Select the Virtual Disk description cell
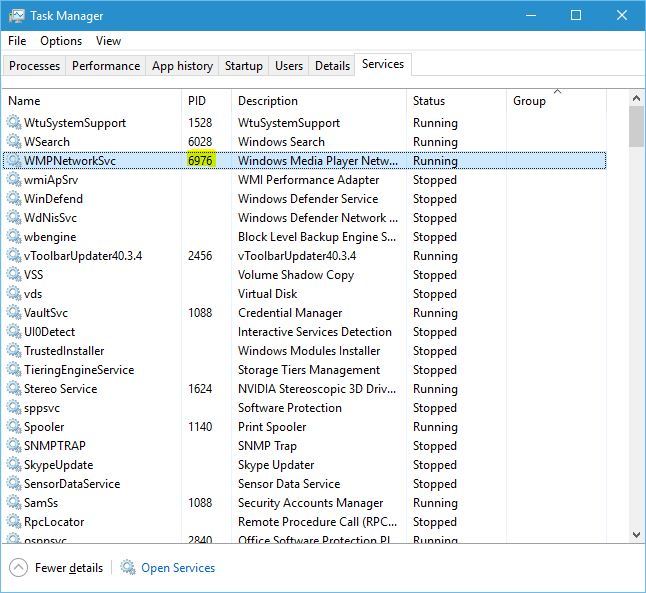This screenshot has height=593, width=646. pos(267,294)
